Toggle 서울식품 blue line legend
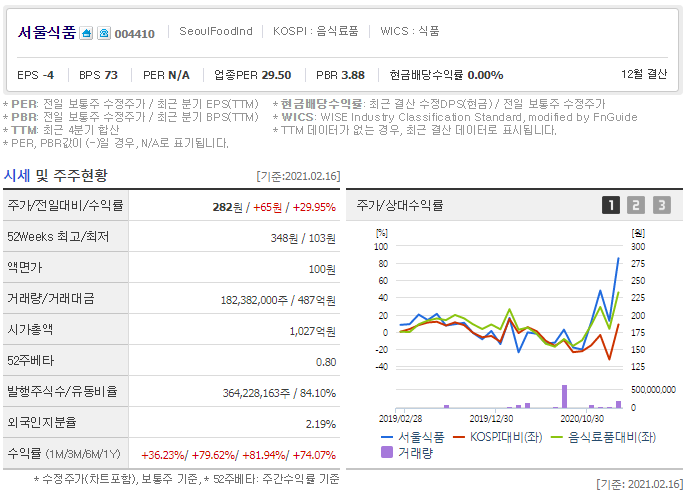690x493 pixels. click(412, 437)
